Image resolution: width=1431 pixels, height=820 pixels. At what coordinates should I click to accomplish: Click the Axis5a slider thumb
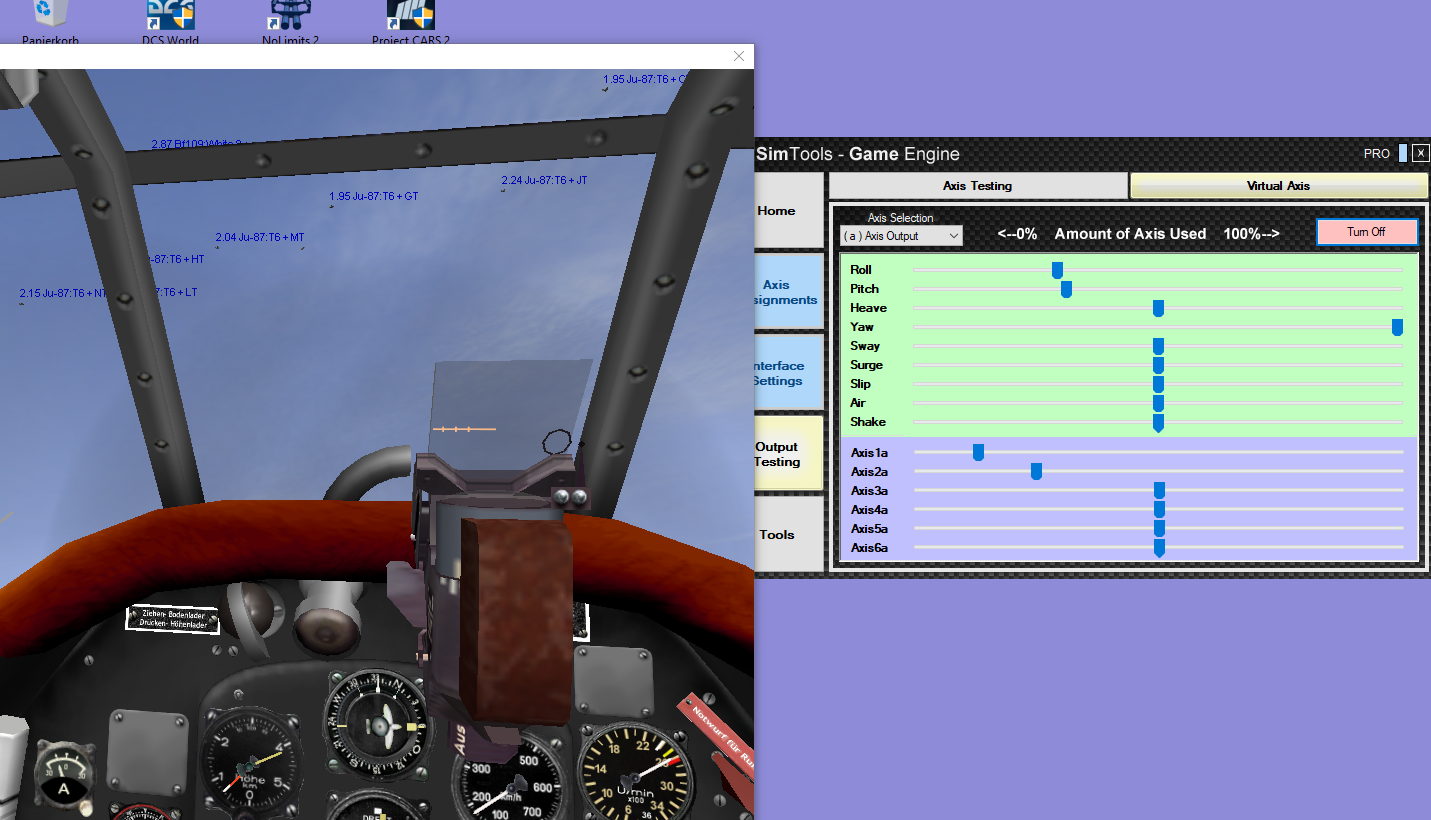pyautogui.click(x=1159, y=529)
